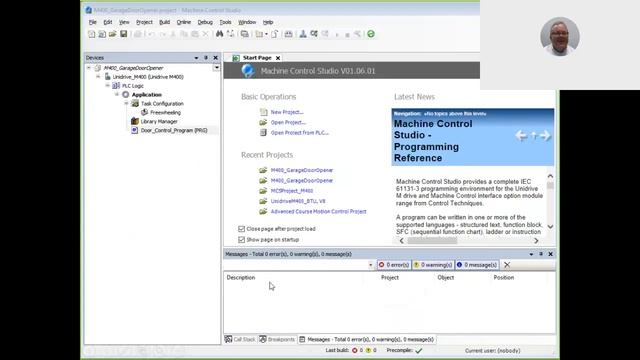Click the news vertical scrollbar thumb

coord(550,185)
